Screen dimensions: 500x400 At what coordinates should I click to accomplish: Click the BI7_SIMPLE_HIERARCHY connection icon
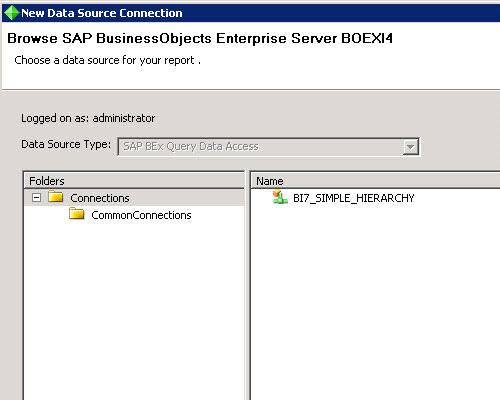(x=280, y=197)
